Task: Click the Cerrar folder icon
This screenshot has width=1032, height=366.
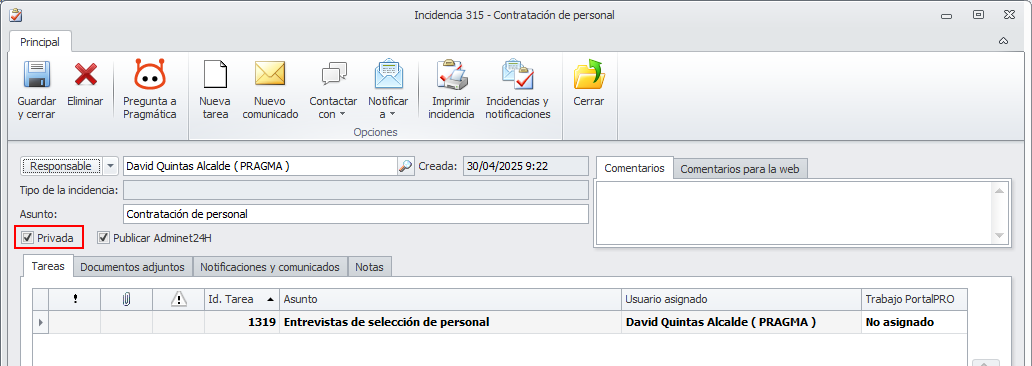Action: tap(588, 74)
